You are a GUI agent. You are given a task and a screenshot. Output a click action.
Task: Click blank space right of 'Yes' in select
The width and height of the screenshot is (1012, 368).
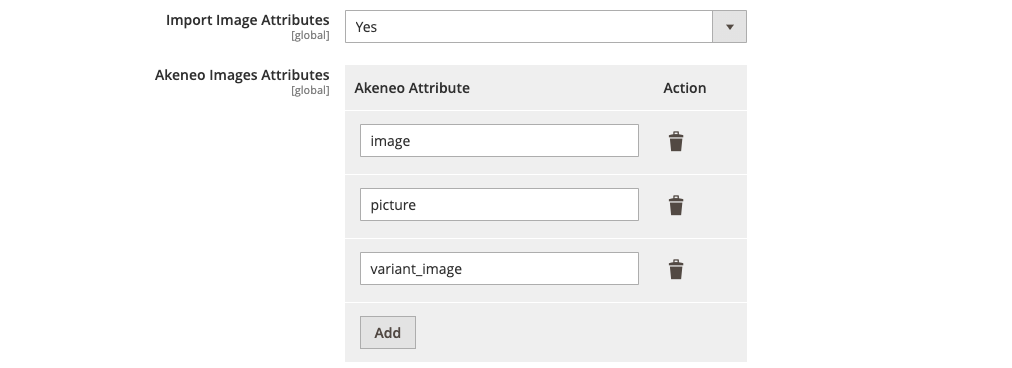pyautogui.click(x=542, y=26)
